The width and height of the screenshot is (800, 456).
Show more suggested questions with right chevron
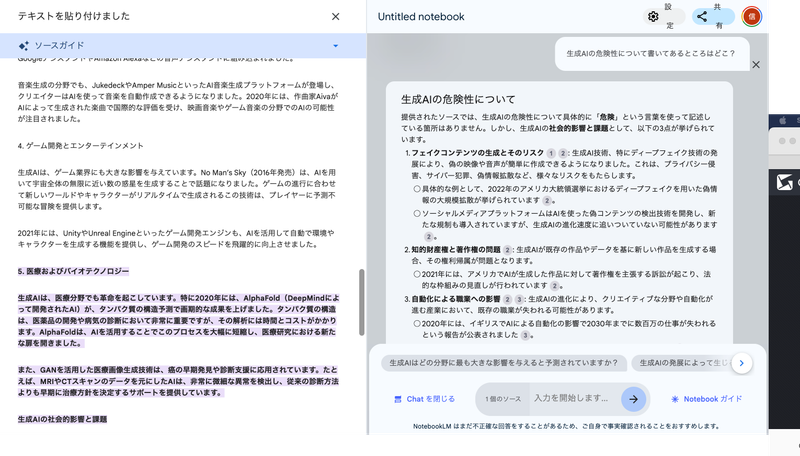coord(741,363)
